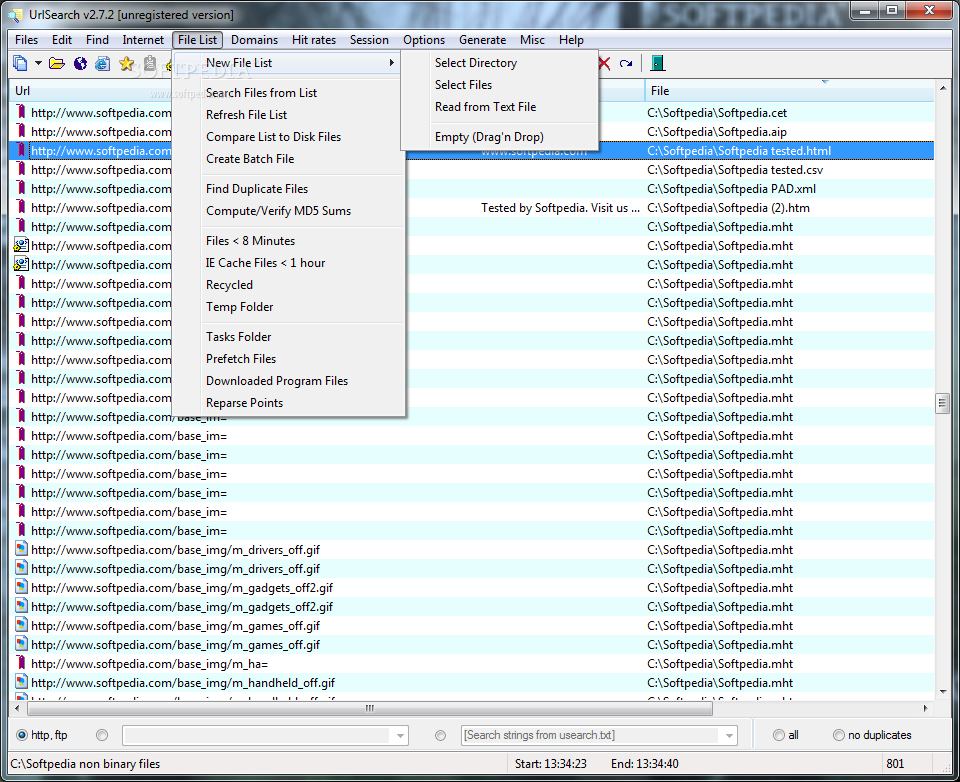Choose Downloaded Program Files entry
This screenshot has height=782, width=960.
[288, 381]
